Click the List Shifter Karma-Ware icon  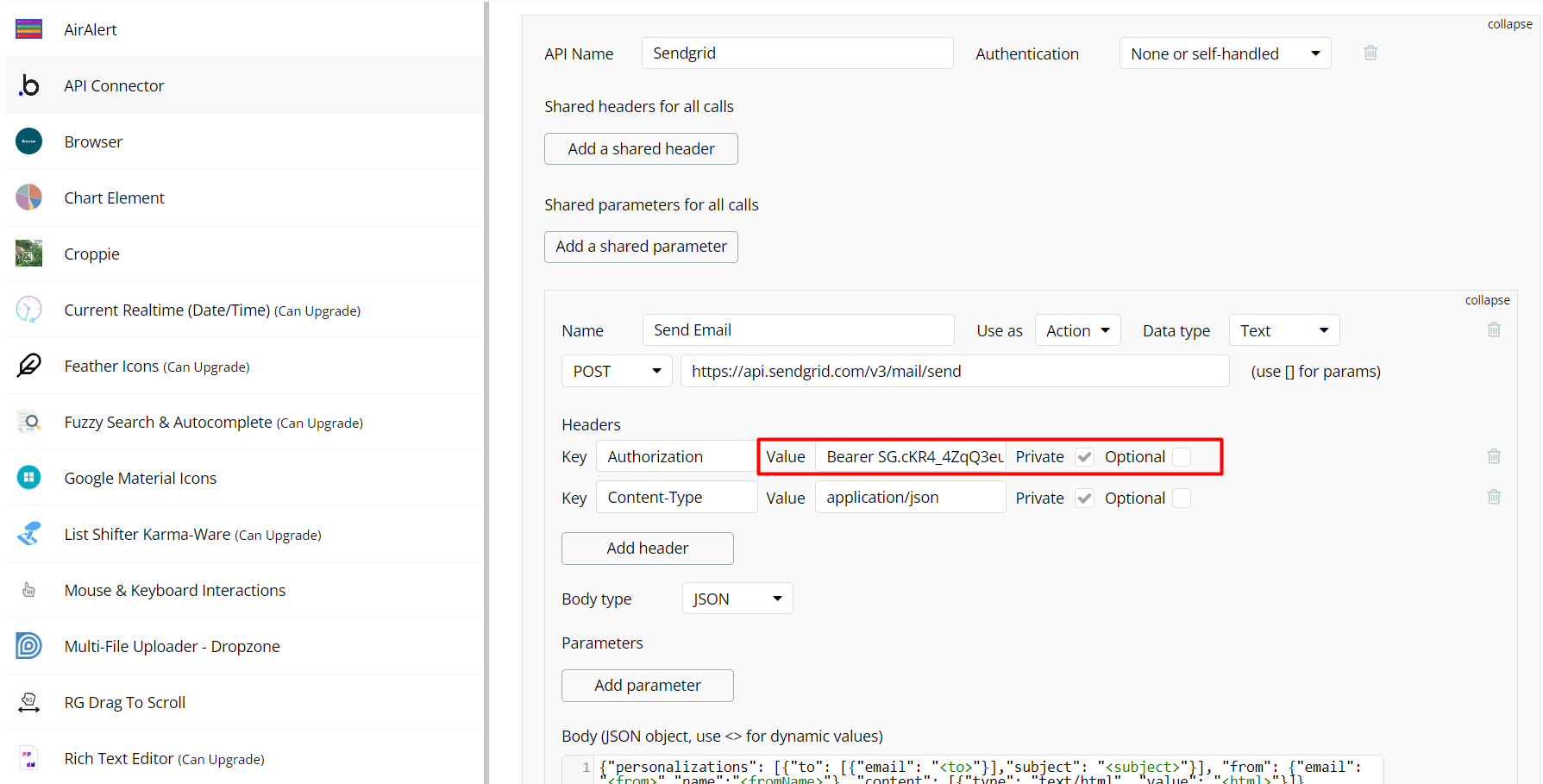pyautogui.click(x=28, y=534)
